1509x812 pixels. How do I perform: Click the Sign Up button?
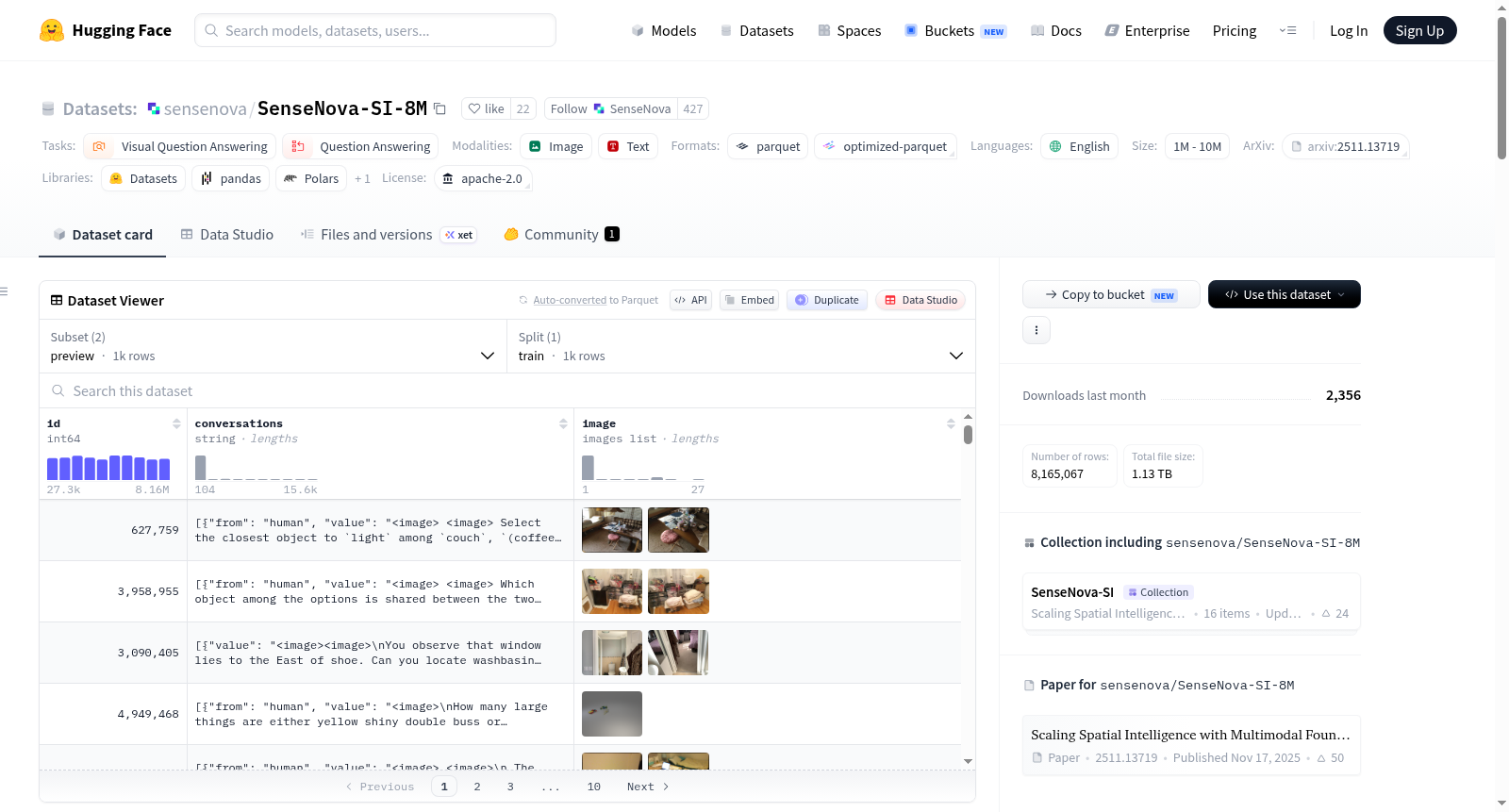point(1420,30)
